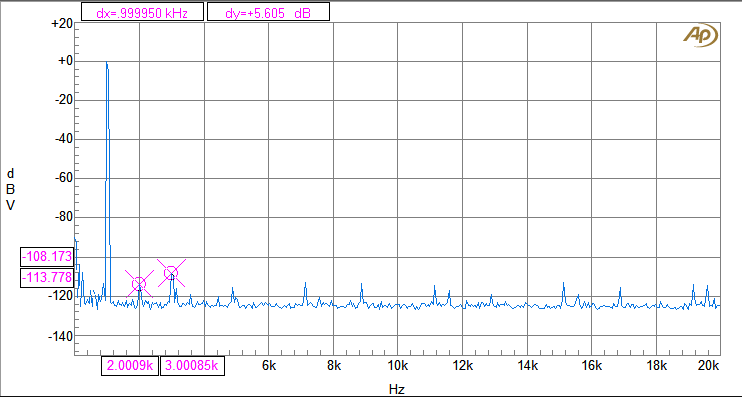
Task: Click the Hz horizontal axis label
Action: pos(397,389)
